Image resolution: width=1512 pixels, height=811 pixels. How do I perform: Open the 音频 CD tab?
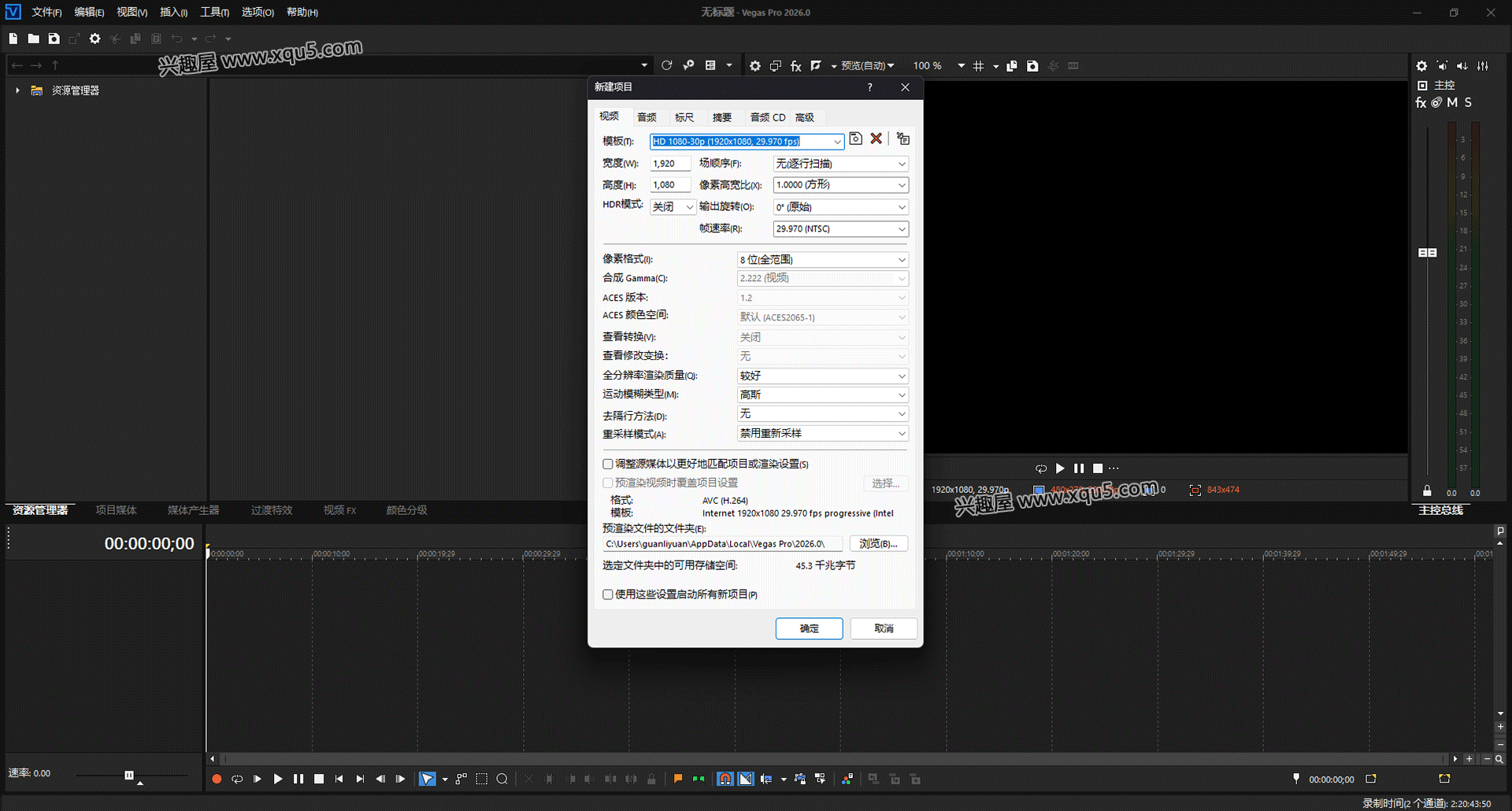(x=768, y=117)
